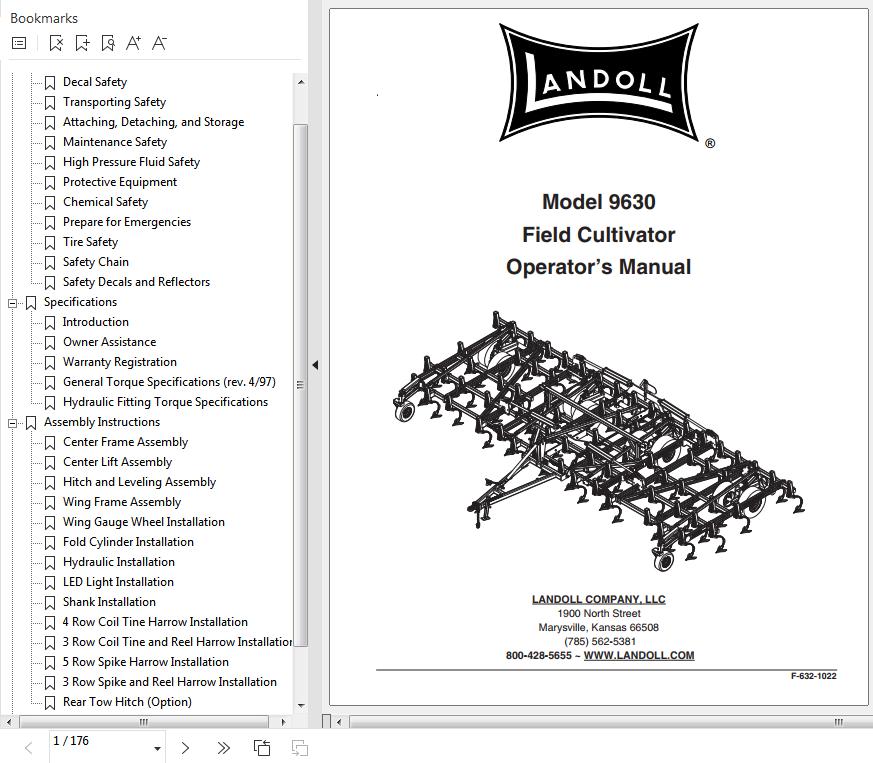The height and width of the screenshot is (763, 873).
Task: Click the document horizontal scrollbar thumb
Action: [x=610, y=722]
